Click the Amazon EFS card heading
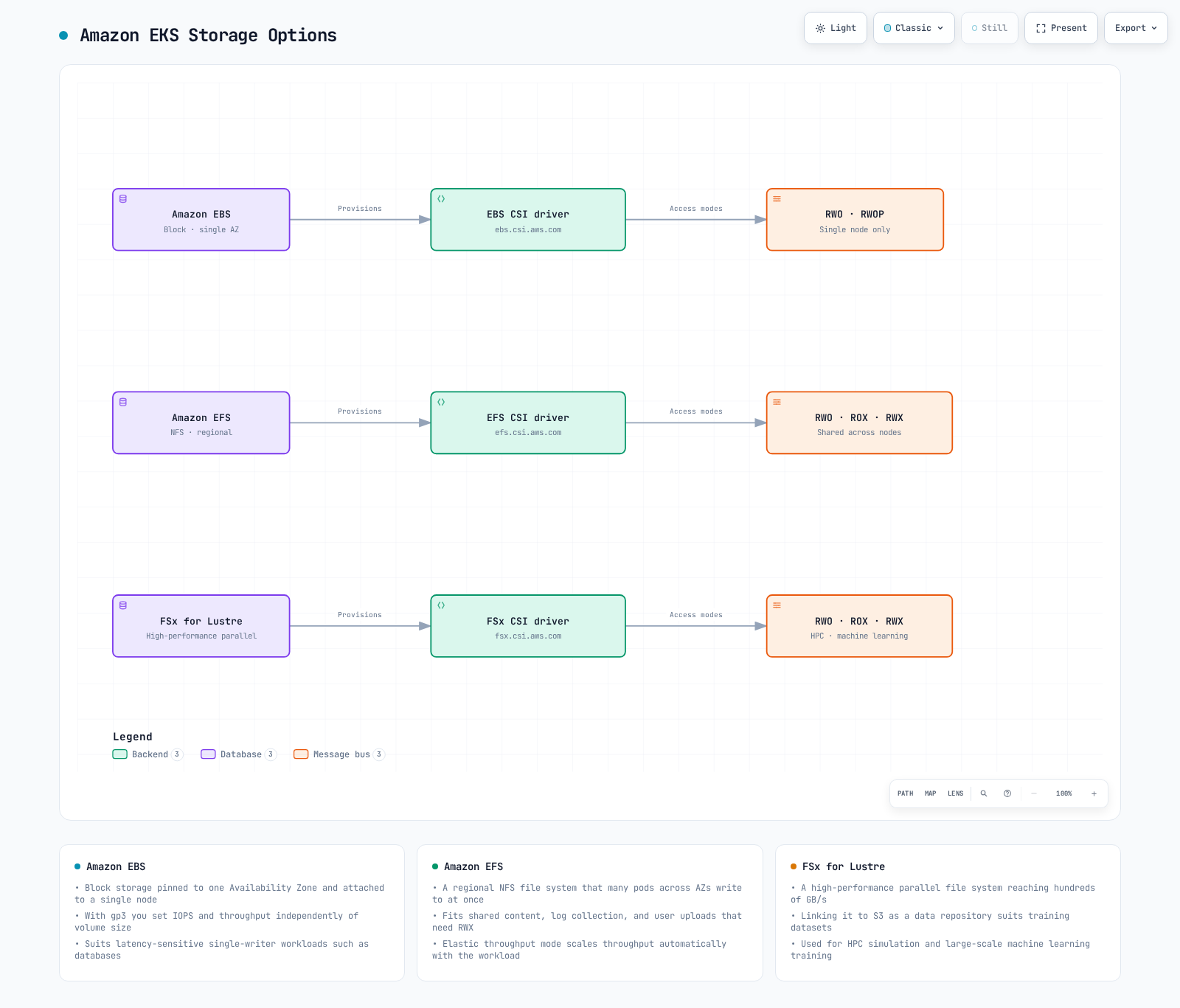 (473, 866)
